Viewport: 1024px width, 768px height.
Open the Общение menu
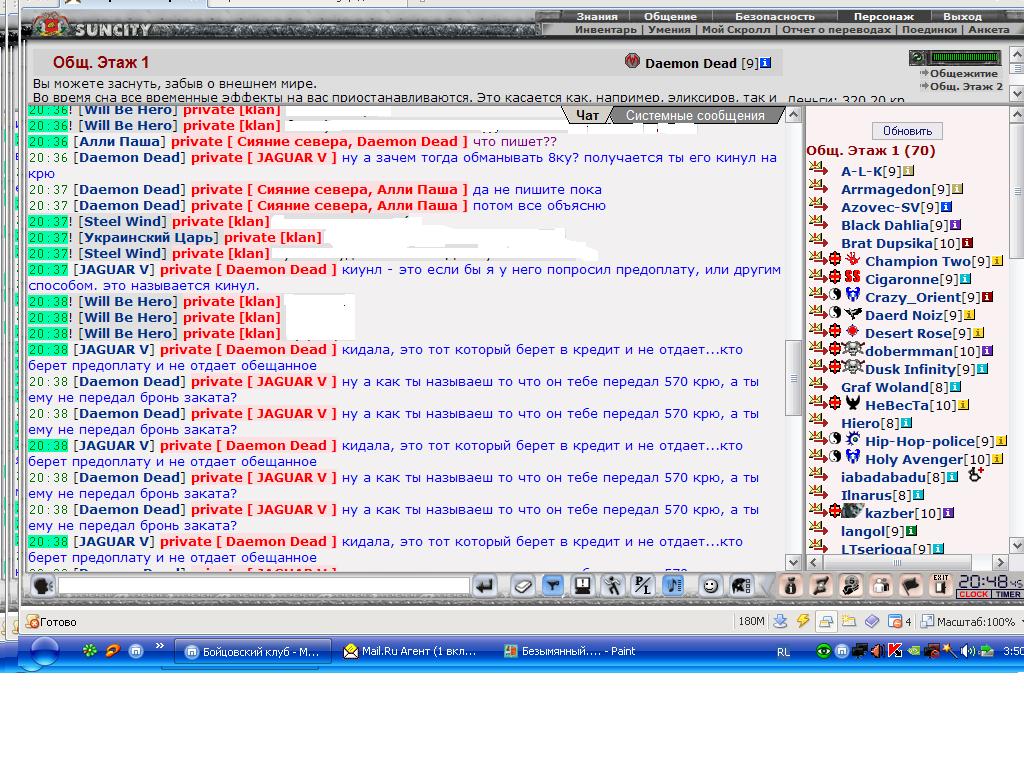click(x=670, y=16)
